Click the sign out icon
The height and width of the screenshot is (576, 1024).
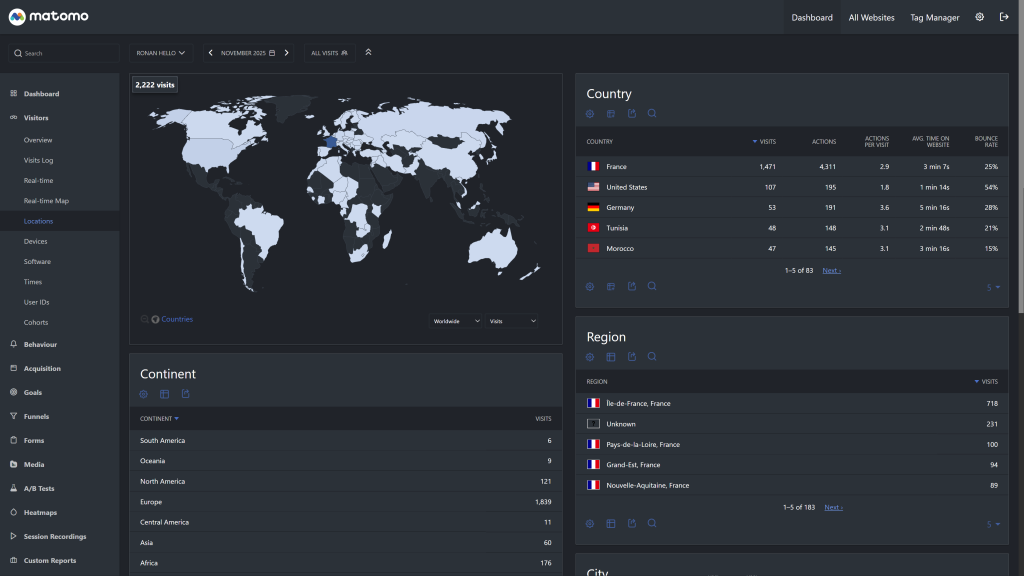[1004, 17]
